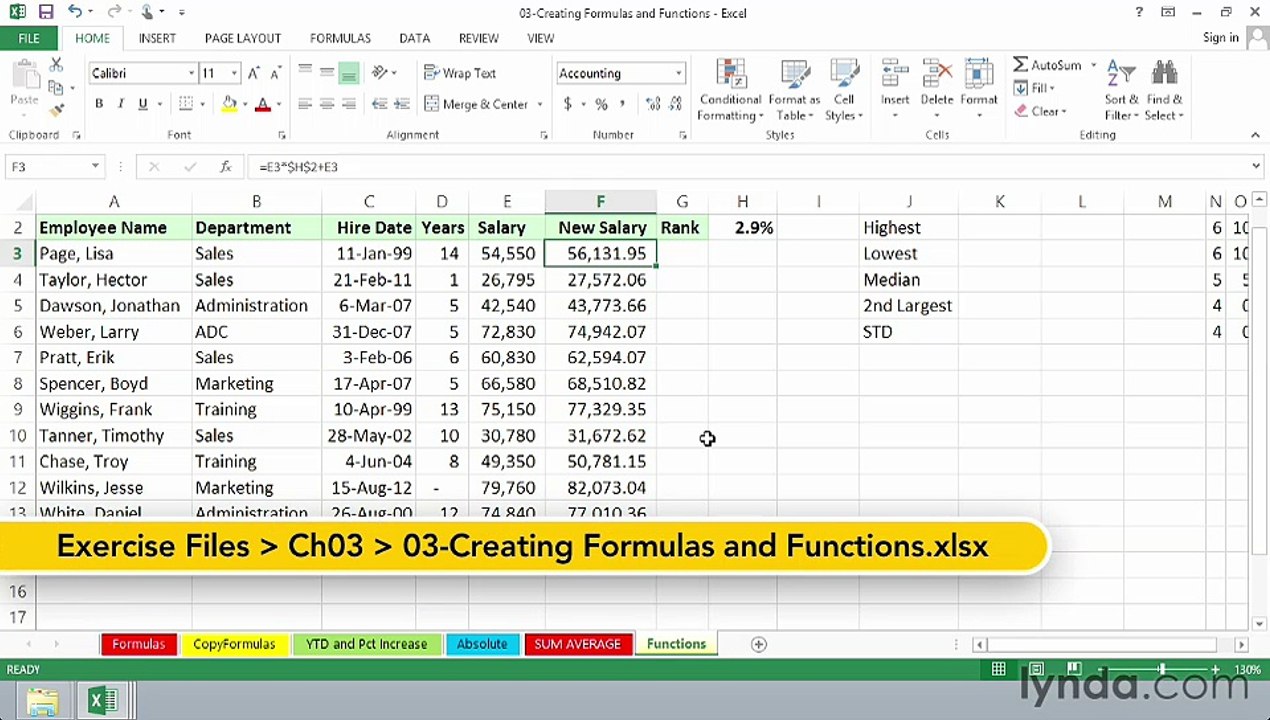Screen dimensions: 1270x720
Task: Toggle Bottom Align in Alignment group
Action: tap(348, 73)
